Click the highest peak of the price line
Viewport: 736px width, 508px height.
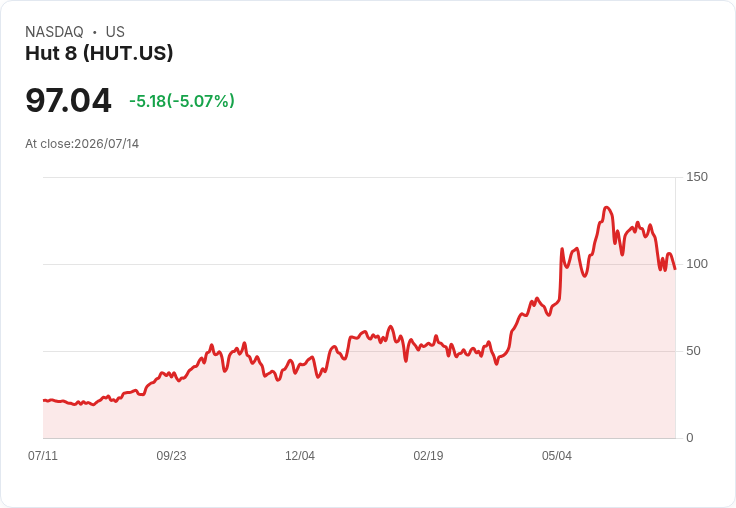606,207
